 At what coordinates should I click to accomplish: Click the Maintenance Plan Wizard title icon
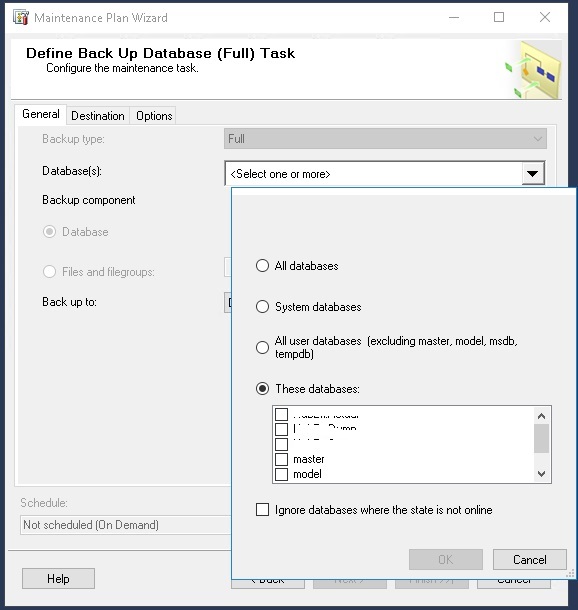click(21, 18)
